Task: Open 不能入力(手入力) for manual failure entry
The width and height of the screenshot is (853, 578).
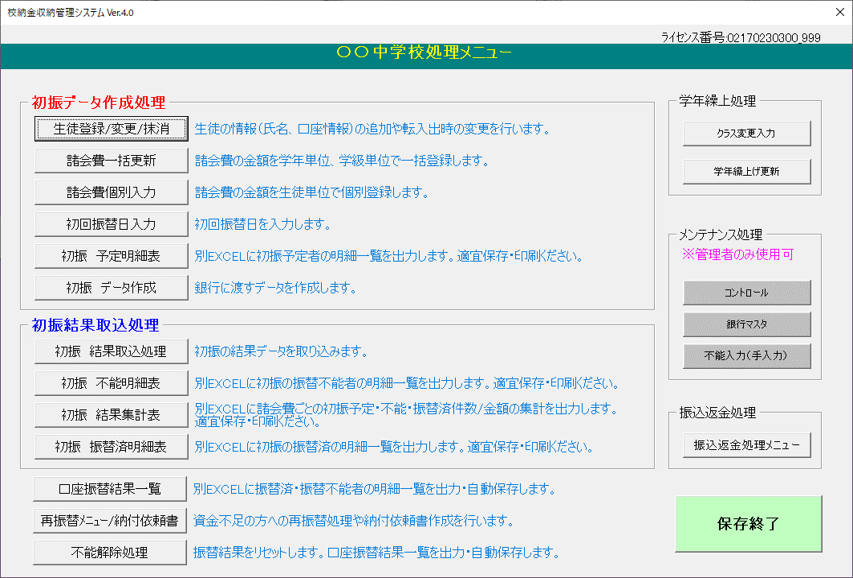Action: pyautogui.click(x=746, y=356)
